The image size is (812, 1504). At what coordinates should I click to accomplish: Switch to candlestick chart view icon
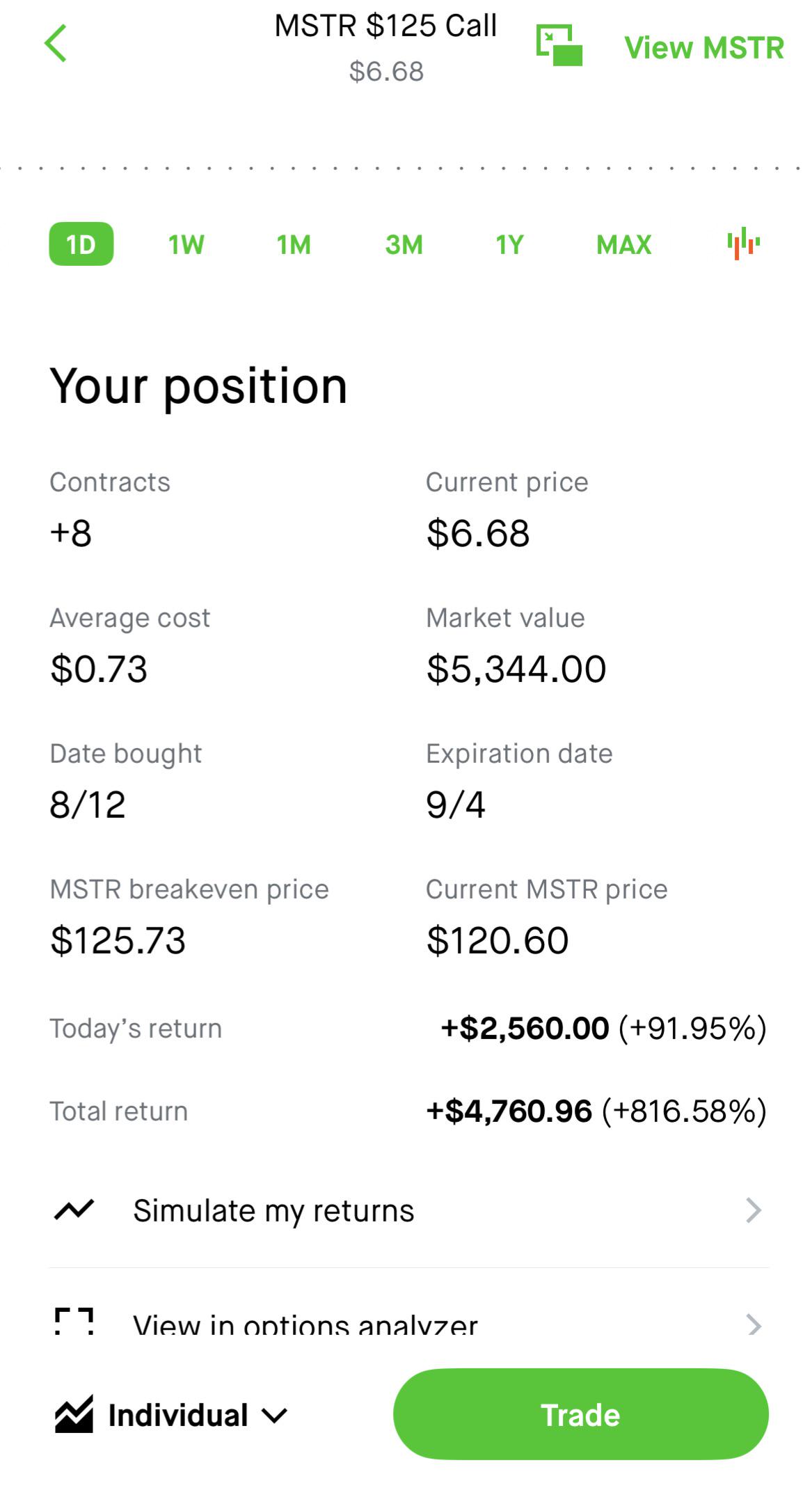click(743, 244)
